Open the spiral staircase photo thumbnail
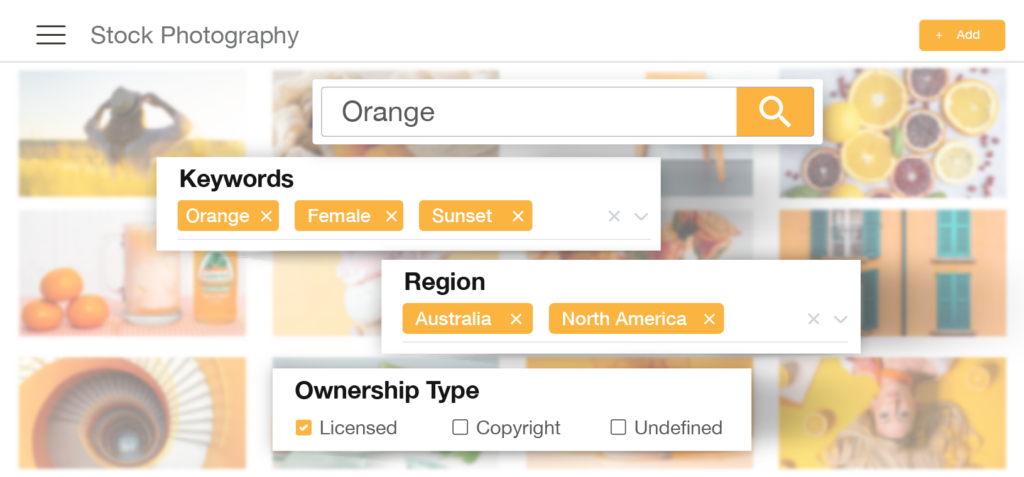1024x477 pixels. [132, 412]
